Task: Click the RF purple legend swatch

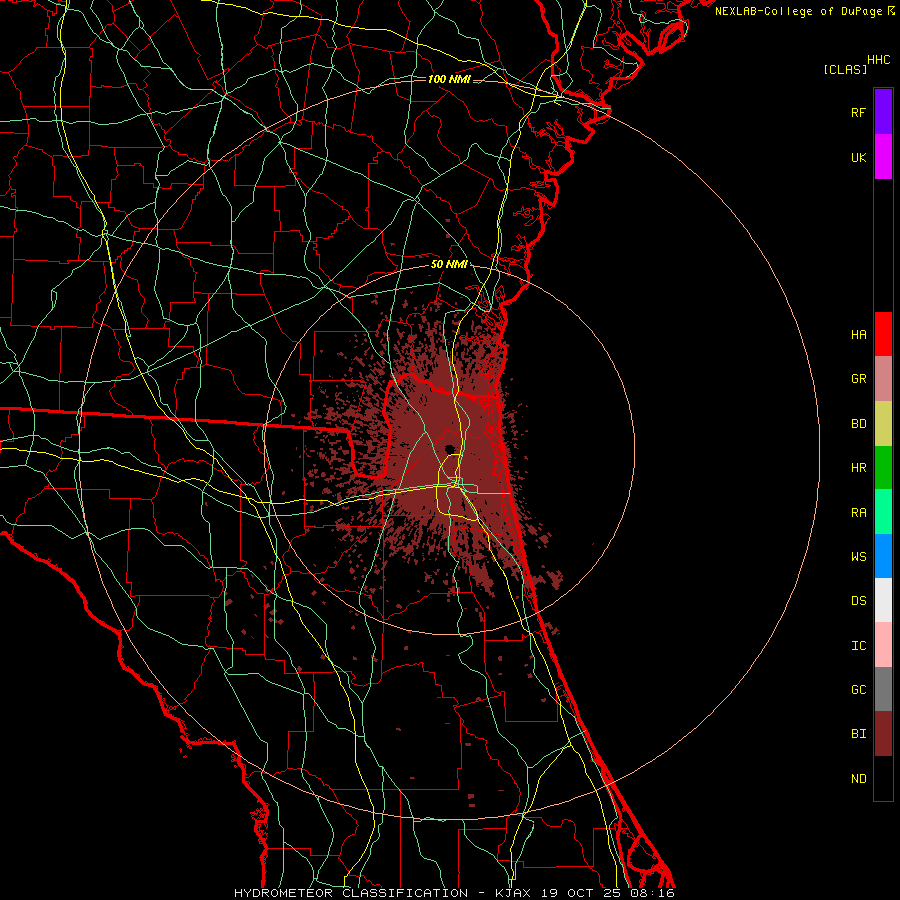Action: point(883,112)
